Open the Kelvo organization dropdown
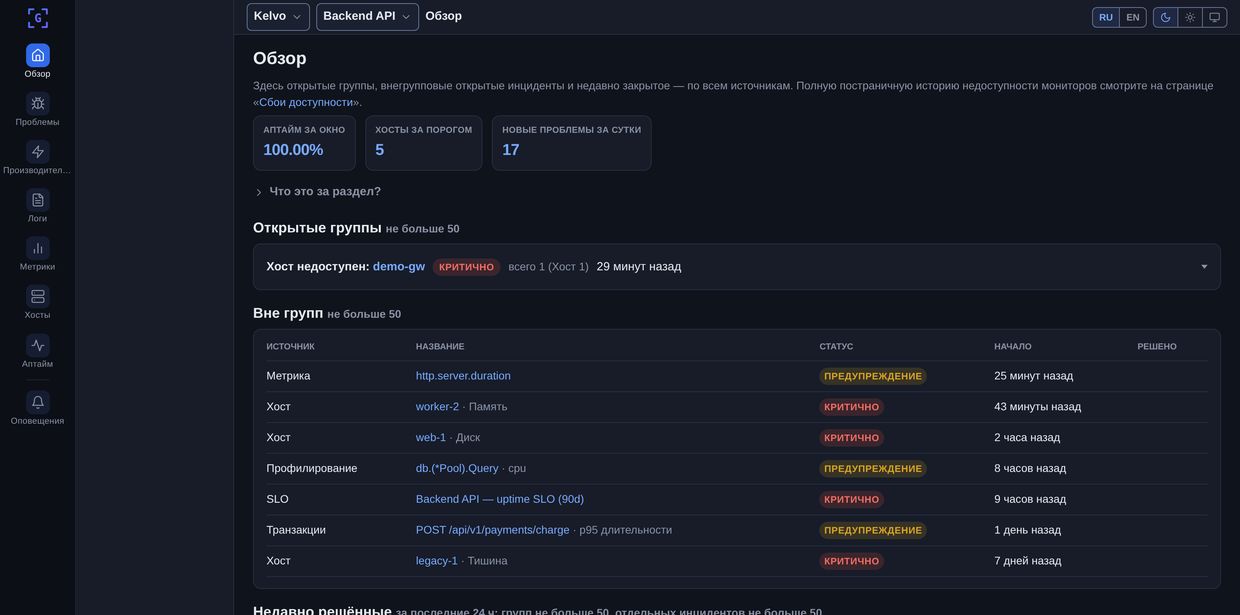The image size is (1240, 615). coord(278,17)
